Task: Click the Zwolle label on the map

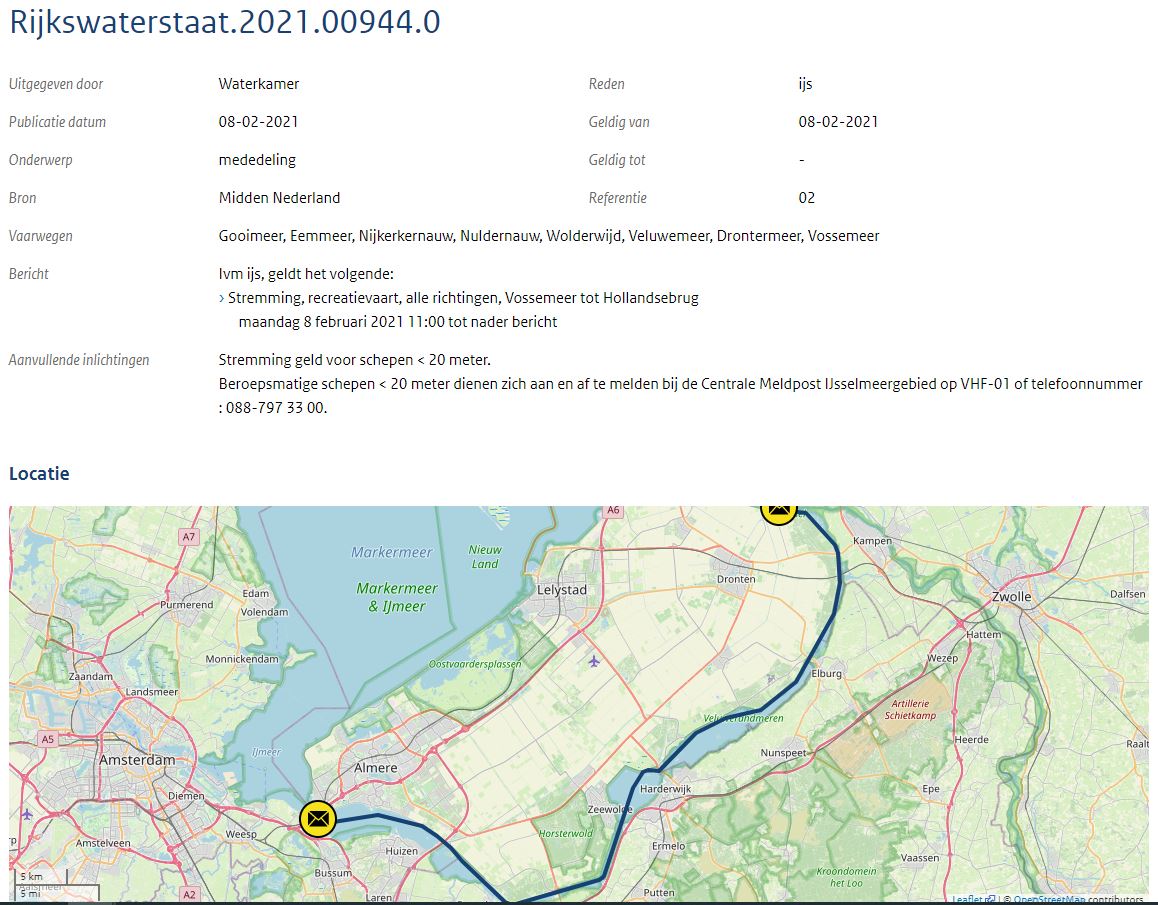Action: coord(1012,596)
